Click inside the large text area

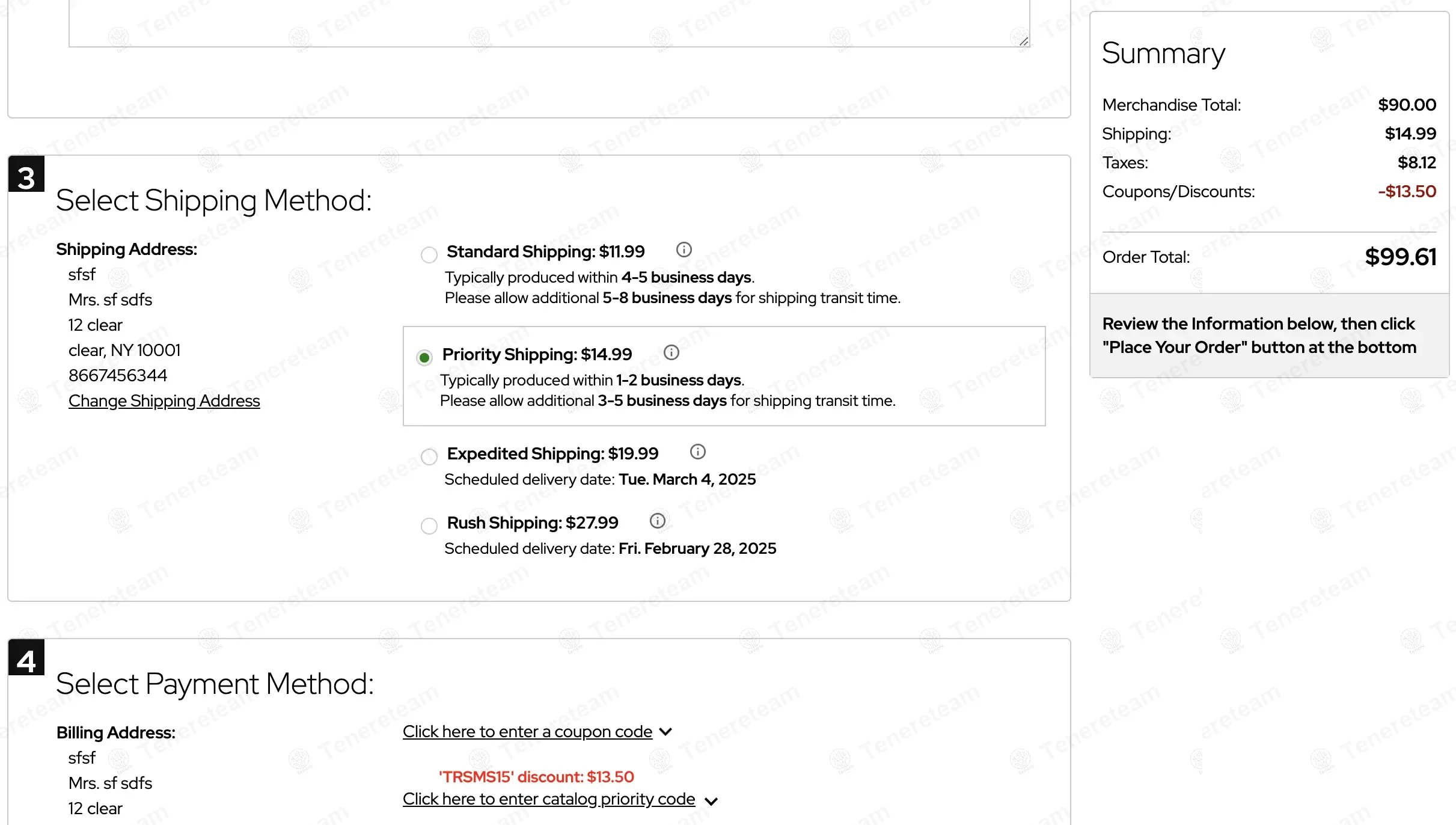(x=541, y=21)
